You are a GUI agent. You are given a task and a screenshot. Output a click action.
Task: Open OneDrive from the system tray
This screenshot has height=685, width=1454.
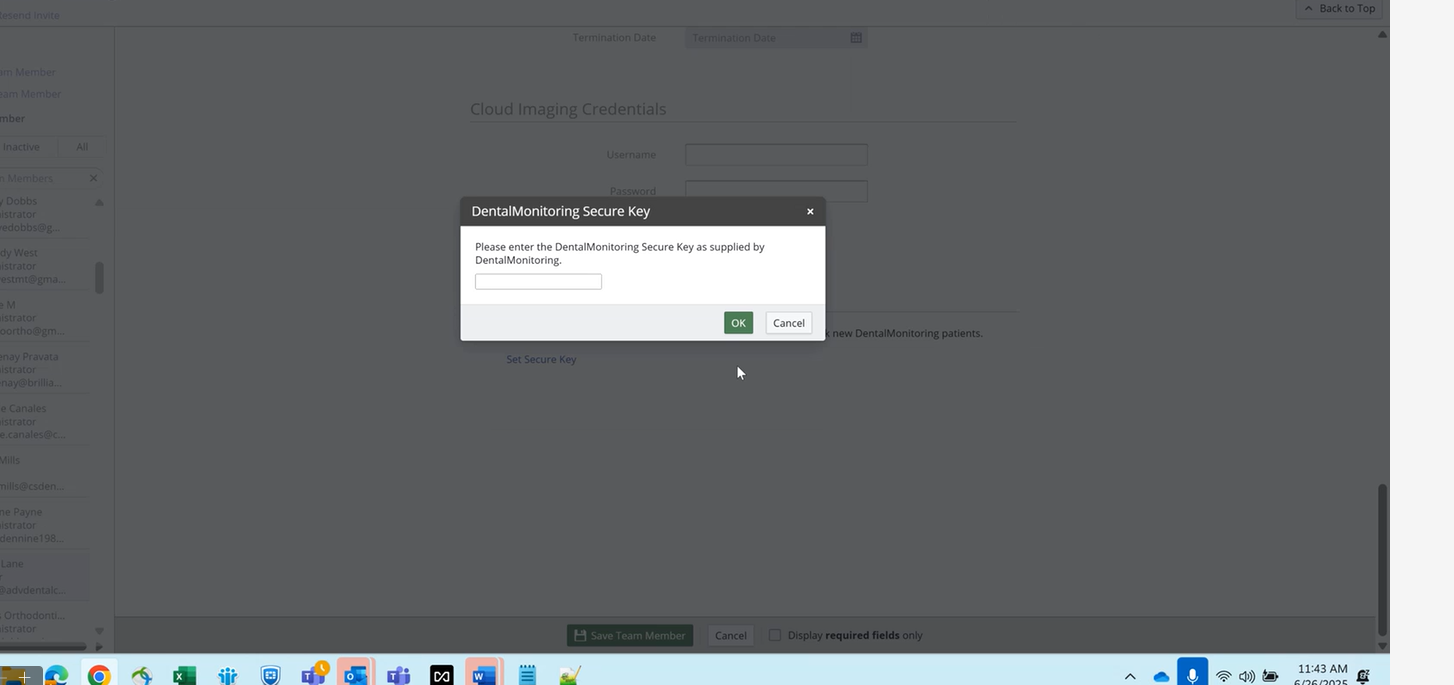pos(1161,677)
